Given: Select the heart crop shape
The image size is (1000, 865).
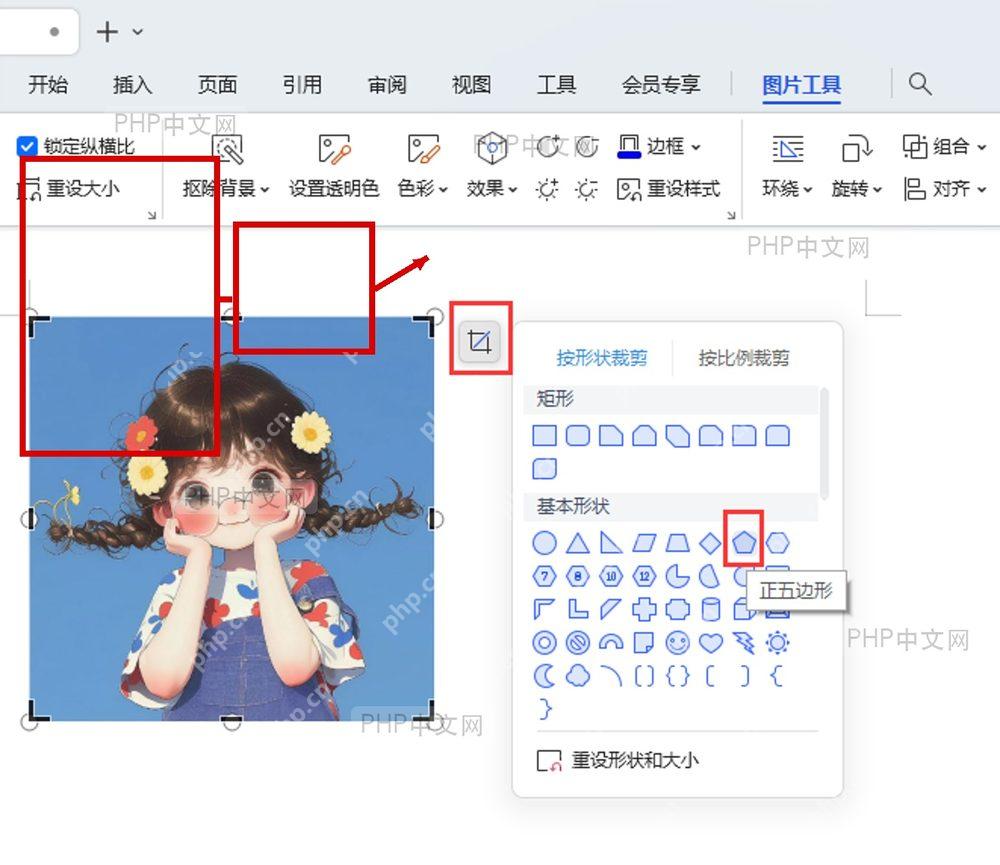Looking at the screenshot, I should [710, 642].
